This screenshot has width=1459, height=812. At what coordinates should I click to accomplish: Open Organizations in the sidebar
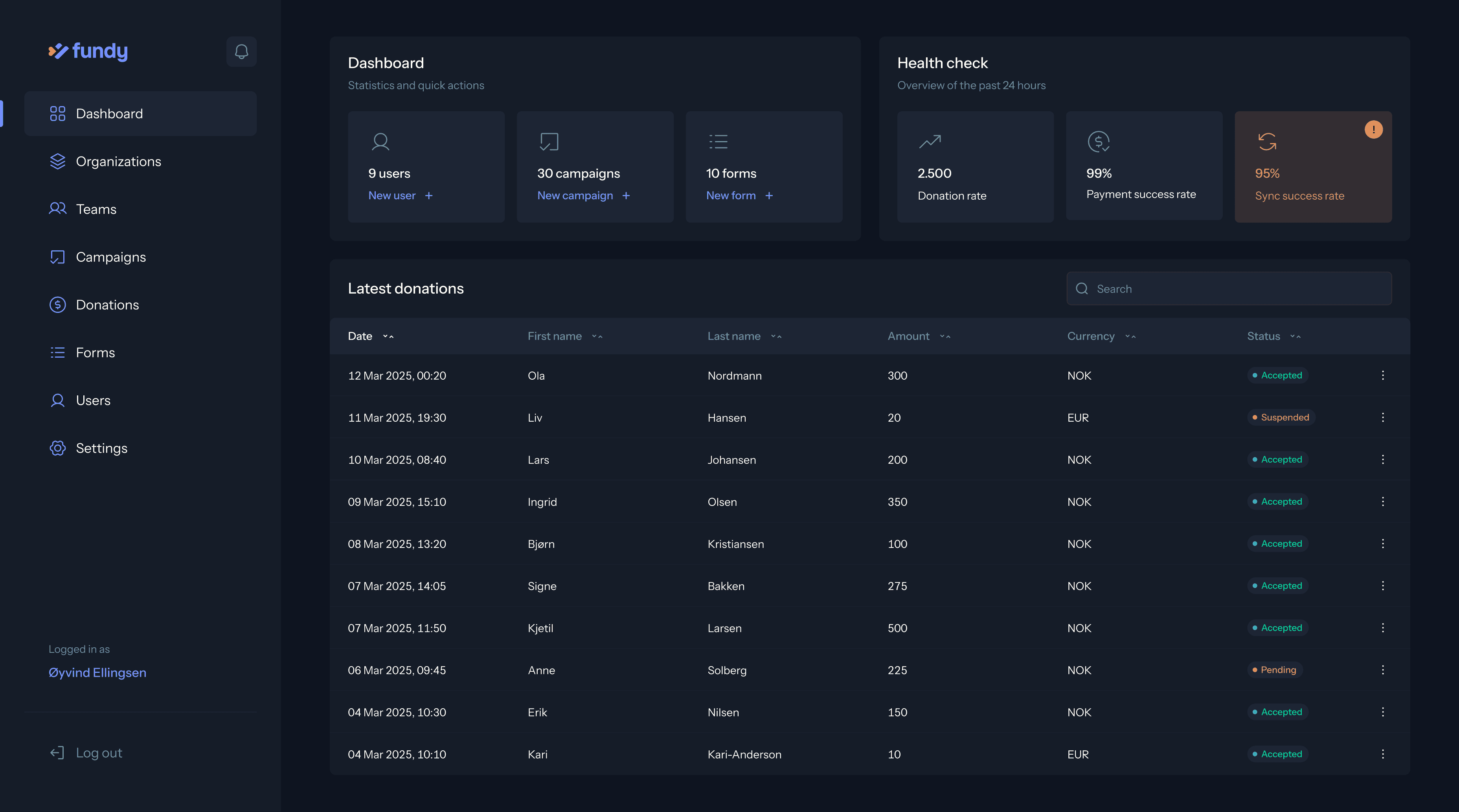click(118, 162)
